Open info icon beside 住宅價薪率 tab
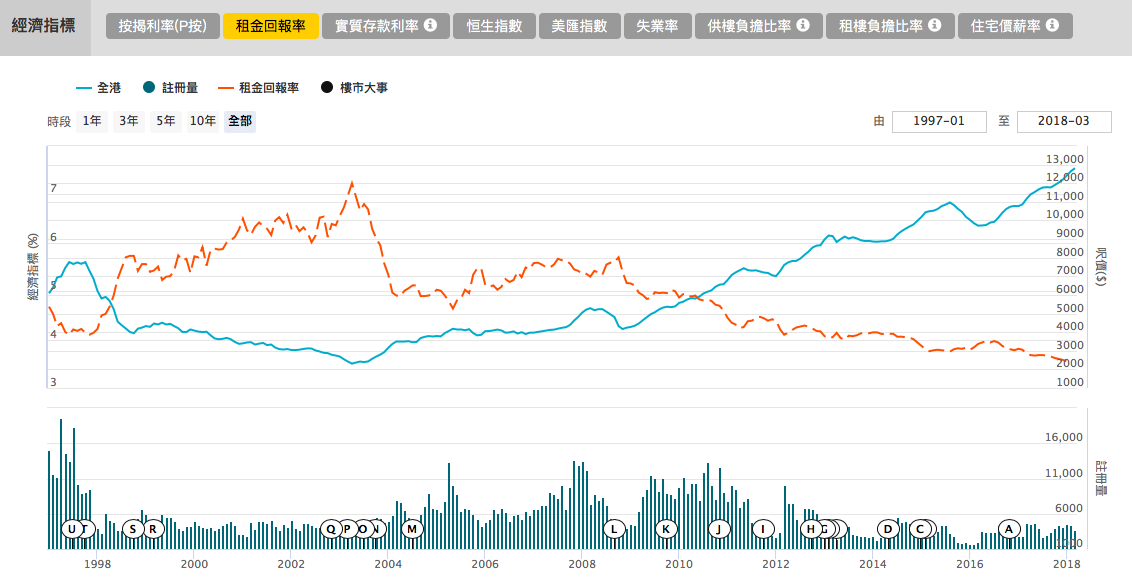This screenshot has width=1132, height=572. pos(1053,25)
